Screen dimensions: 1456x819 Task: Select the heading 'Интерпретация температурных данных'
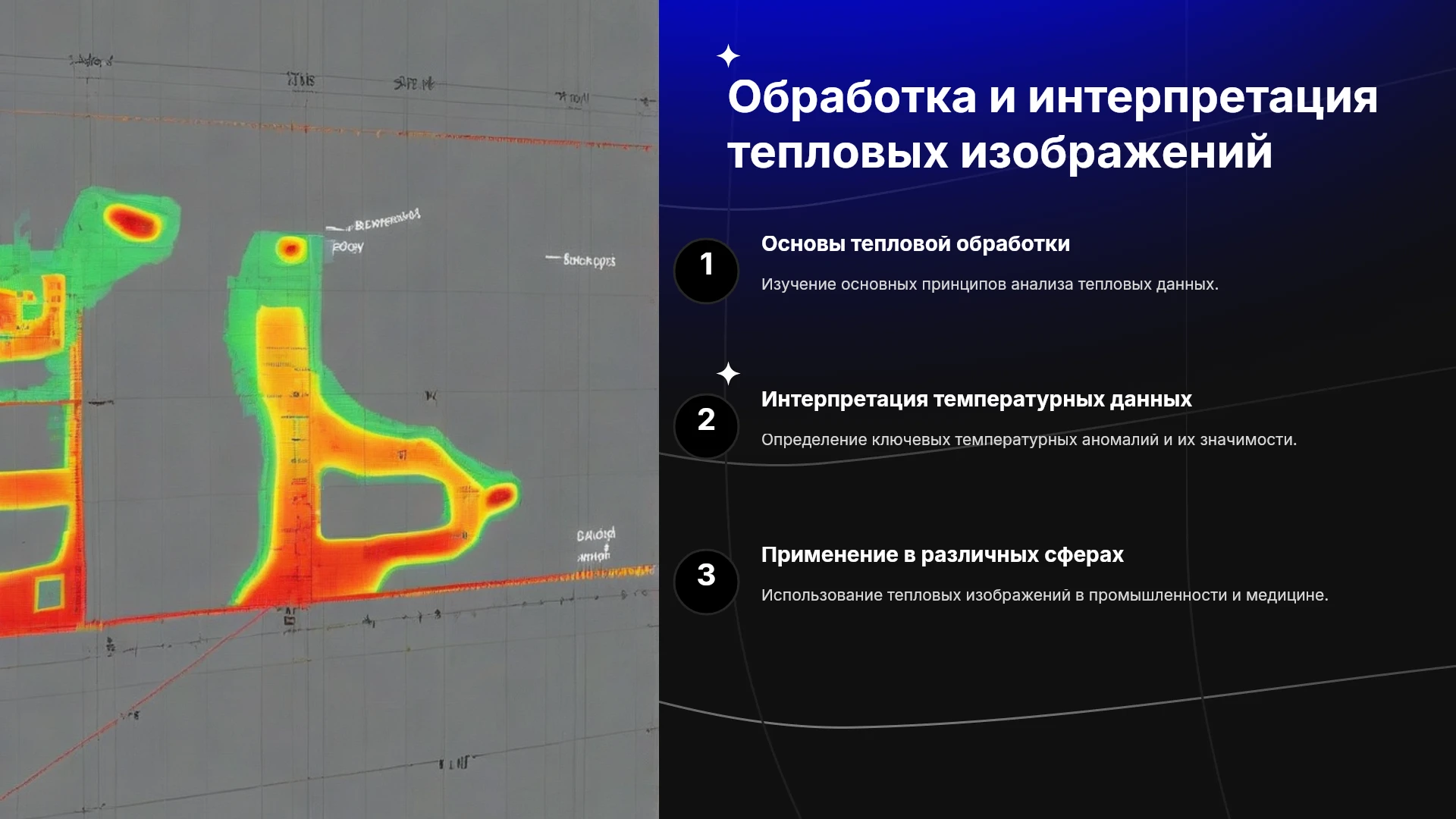(976, 400)
